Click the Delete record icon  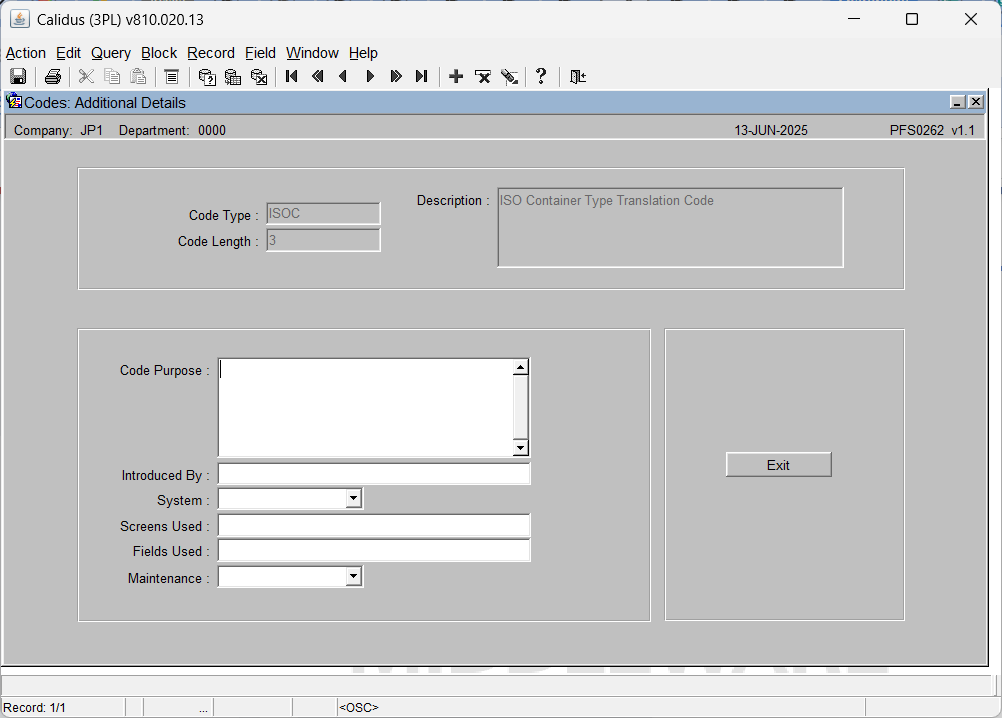(x=482, y=77)
